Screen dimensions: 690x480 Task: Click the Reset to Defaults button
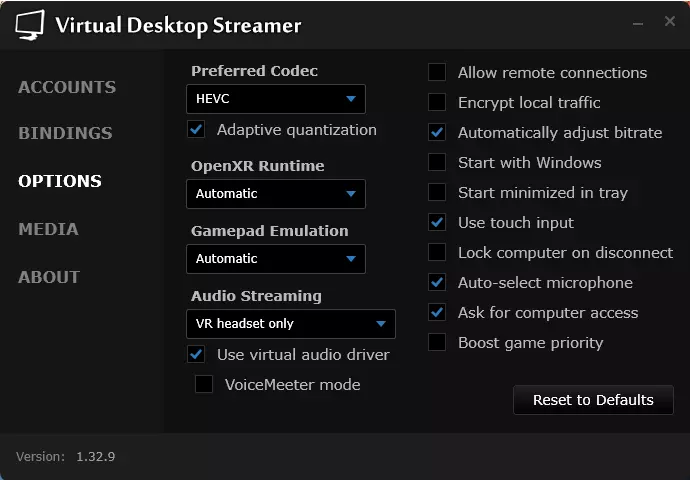click(x=593, y=400)
